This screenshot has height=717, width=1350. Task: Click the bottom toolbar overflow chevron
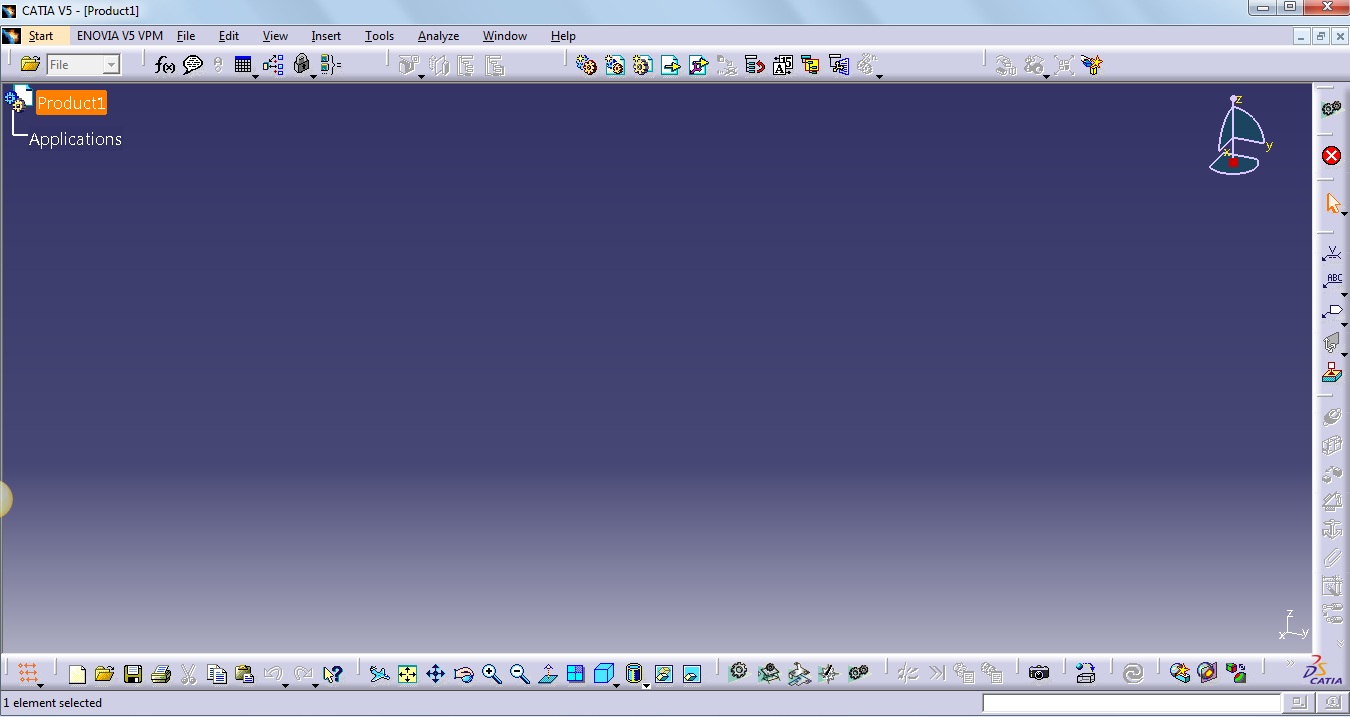click(1290, 664)
